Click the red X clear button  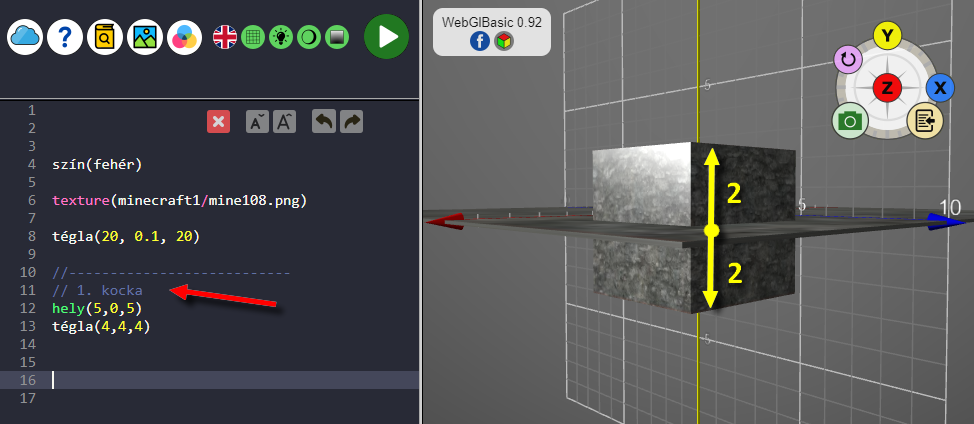click(x=219, y=121)
